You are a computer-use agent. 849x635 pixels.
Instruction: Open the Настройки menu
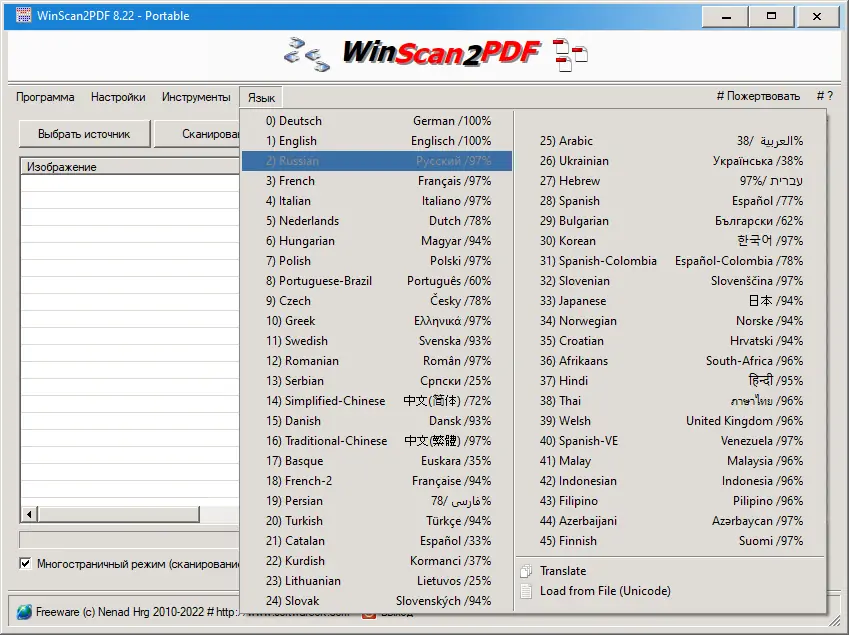point(118,97)
